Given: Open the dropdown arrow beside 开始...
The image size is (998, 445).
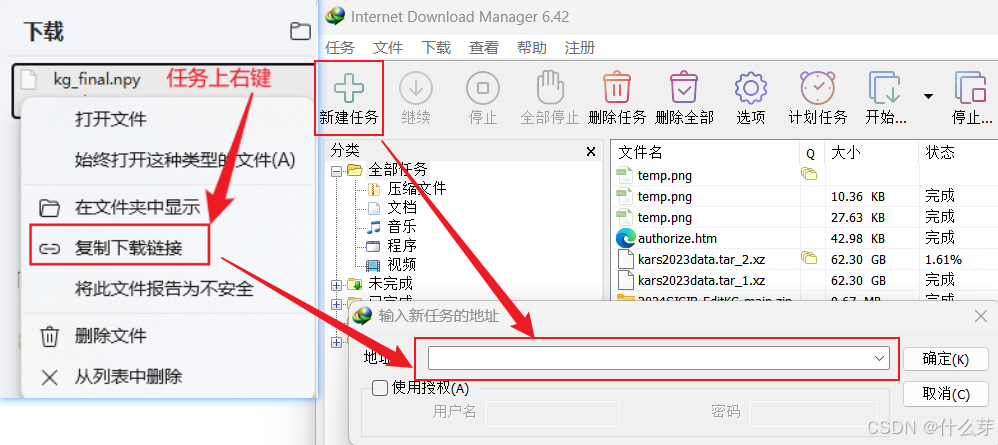Looking at the screenshot, I should click(x=928, y=96).
